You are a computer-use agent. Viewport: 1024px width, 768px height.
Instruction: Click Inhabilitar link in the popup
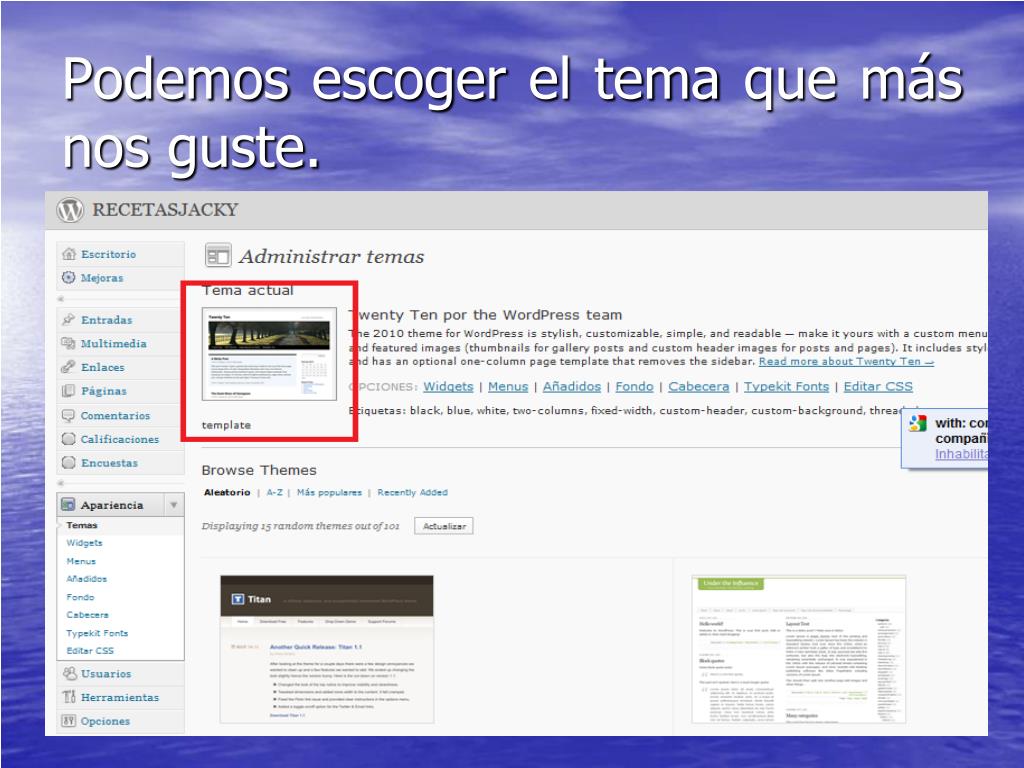coord(961,454)
